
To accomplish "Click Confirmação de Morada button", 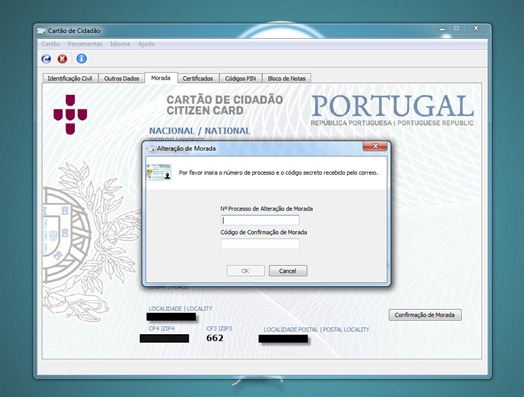I will click(425, 315).
